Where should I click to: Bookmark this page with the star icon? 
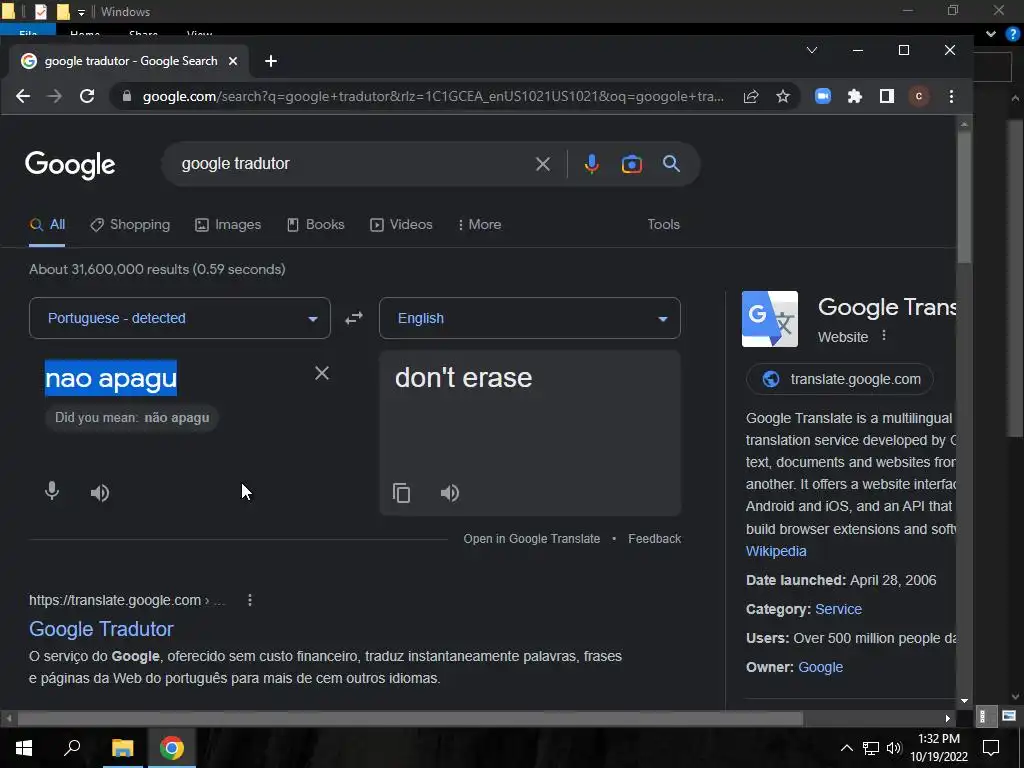[783, 97]
